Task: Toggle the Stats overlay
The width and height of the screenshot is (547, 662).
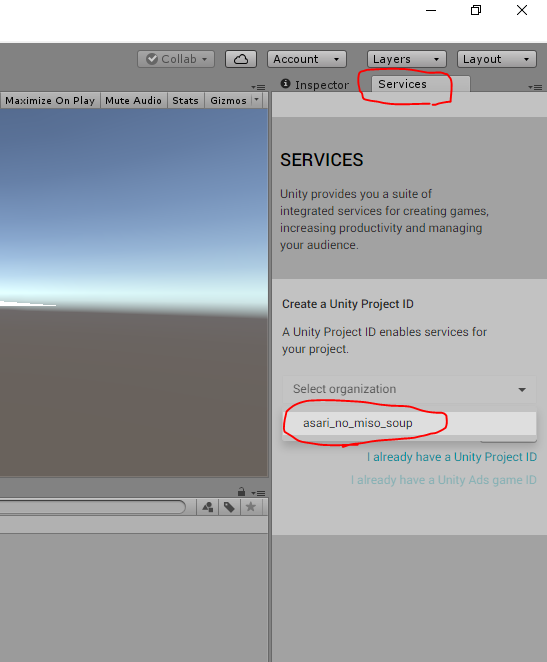Action: point(185,100)
